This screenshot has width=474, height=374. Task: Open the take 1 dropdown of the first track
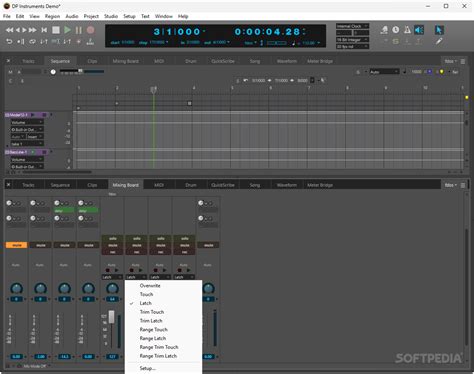(27, 144)
